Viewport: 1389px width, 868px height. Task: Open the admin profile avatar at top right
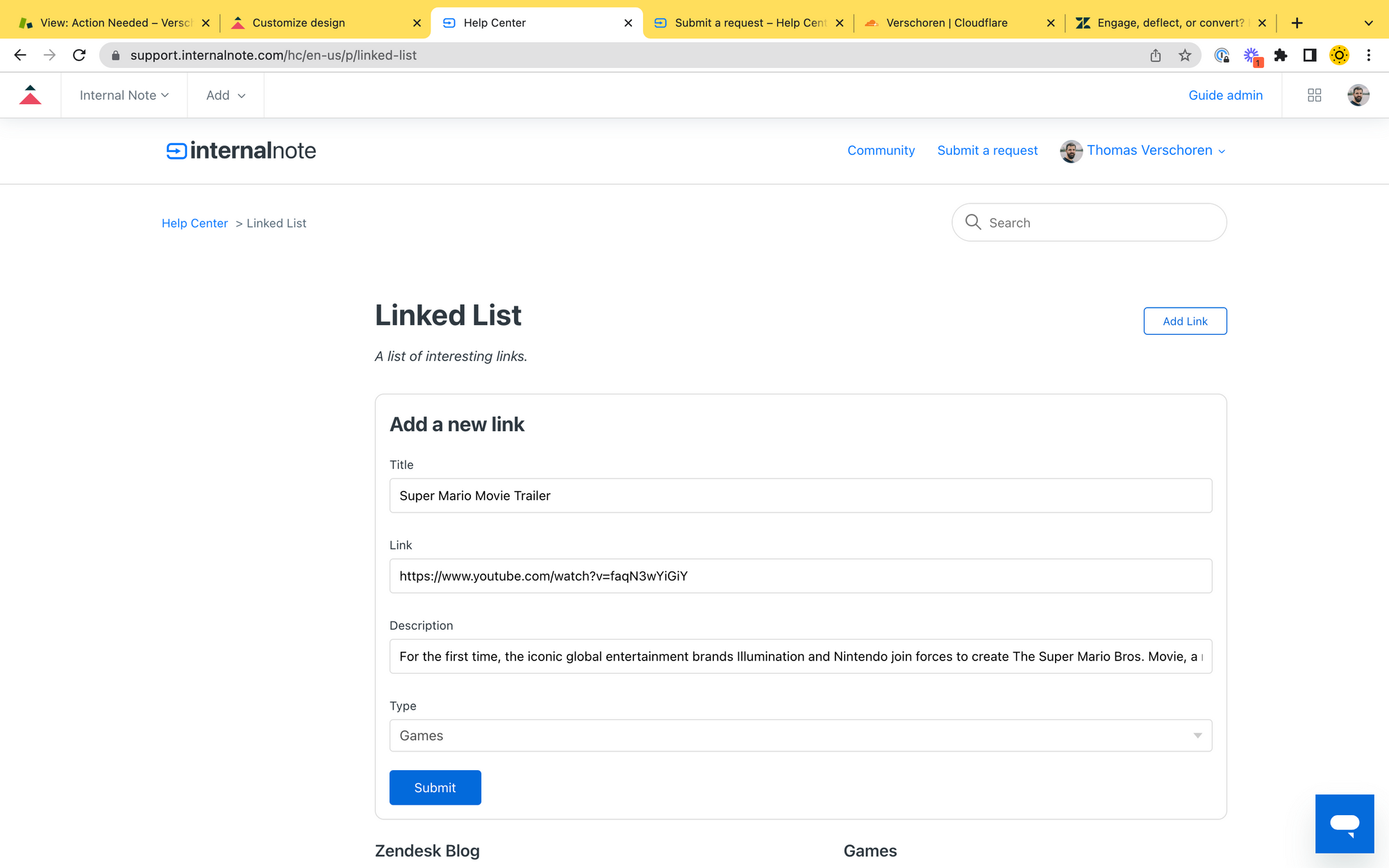pos(1358,95)
